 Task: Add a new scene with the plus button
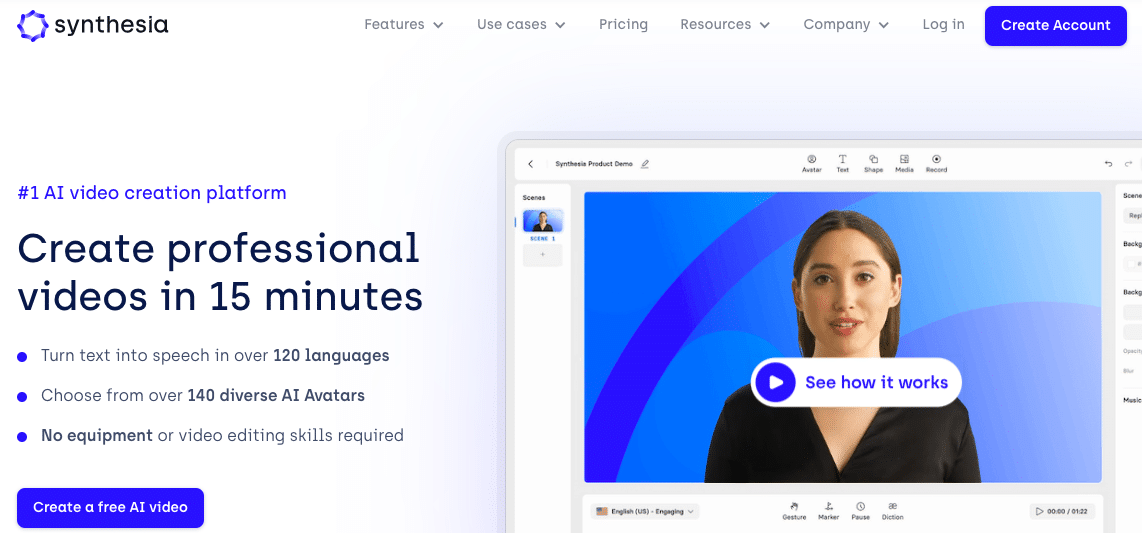tap(543, 256)
